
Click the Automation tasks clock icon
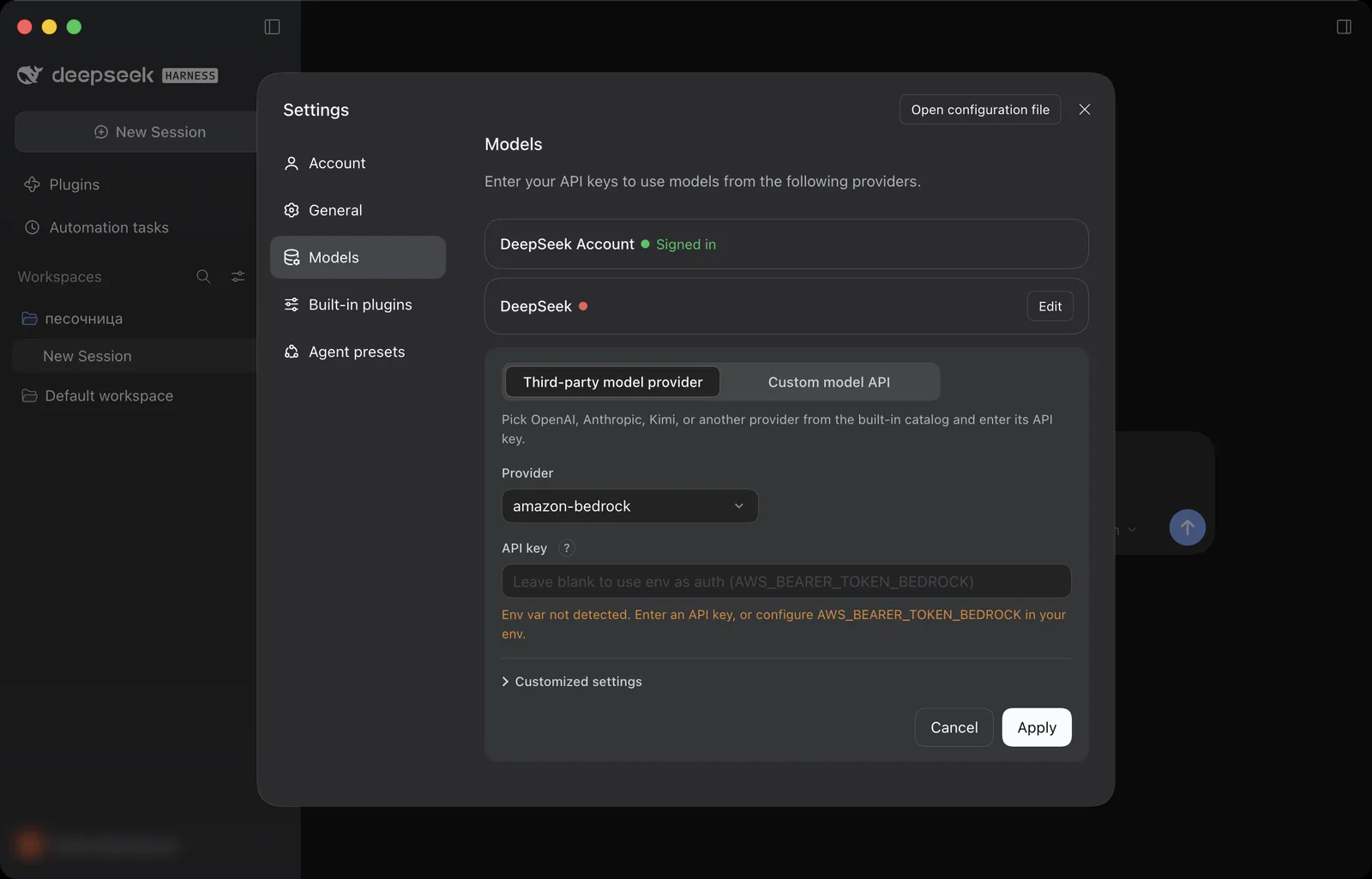pyautogui.click(x=33, y=227)
